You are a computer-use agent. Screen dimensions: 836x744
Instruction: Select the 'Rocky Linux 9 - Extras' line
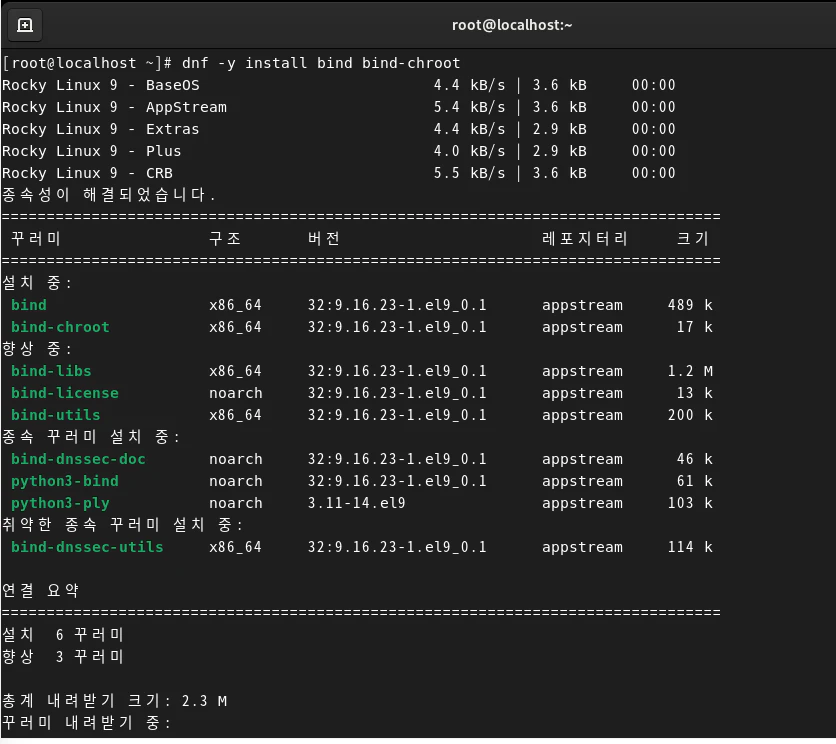pyautogui.click(x=339, y=129)
